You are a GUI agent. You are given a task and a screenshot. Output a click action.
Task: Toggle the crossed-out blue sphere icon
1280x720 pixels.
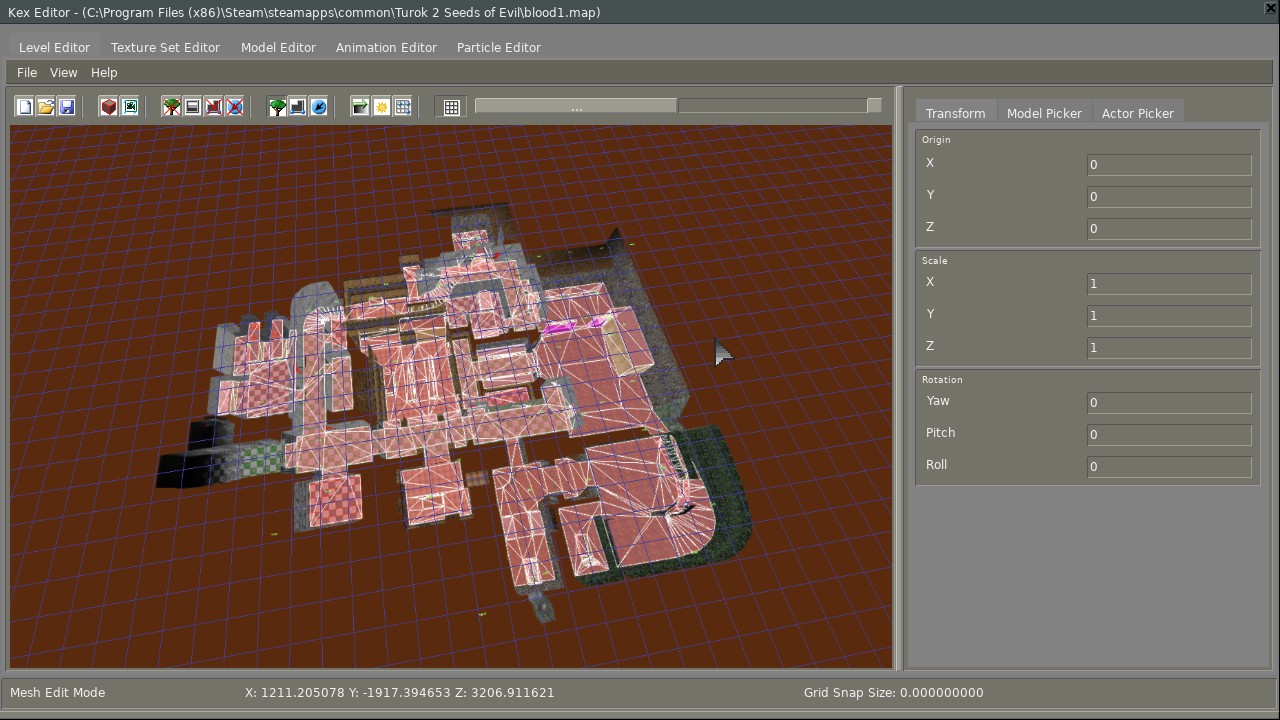(x=235, y=107)
